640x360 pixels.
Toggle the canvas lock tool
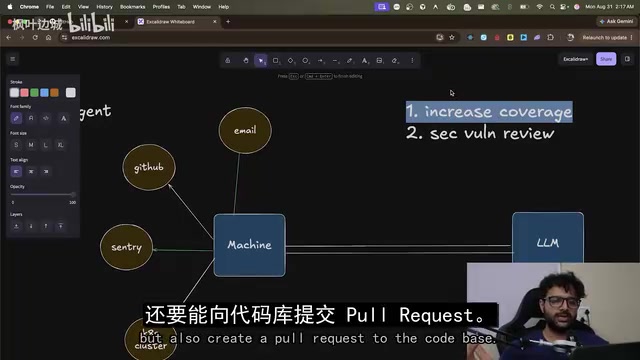point(228,60)
